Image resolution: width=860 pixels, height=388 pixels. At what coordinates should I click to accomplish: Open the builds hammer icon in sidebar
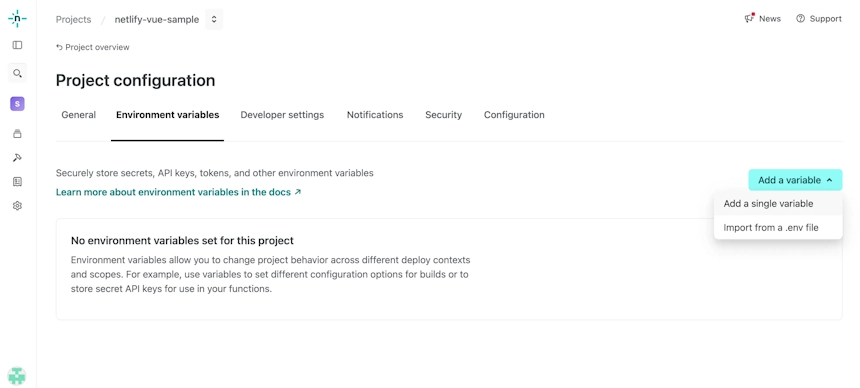click(18, 158)
